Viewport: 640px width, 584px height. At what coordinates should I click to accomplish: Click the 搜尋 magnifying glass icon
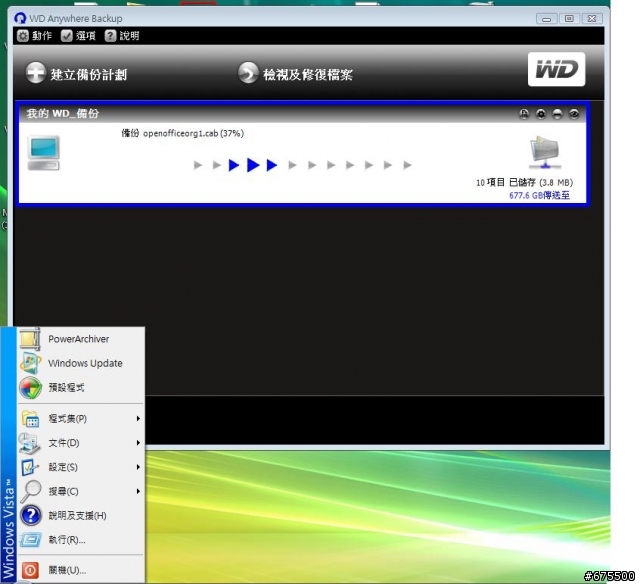[30, 491]
